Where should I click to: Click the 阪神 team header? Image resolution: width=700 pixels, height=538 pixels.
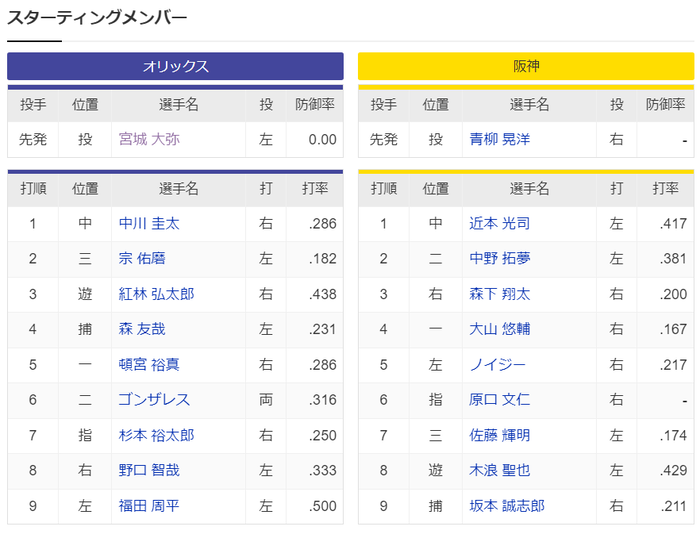pyautogui.click(x=526, y=67)
